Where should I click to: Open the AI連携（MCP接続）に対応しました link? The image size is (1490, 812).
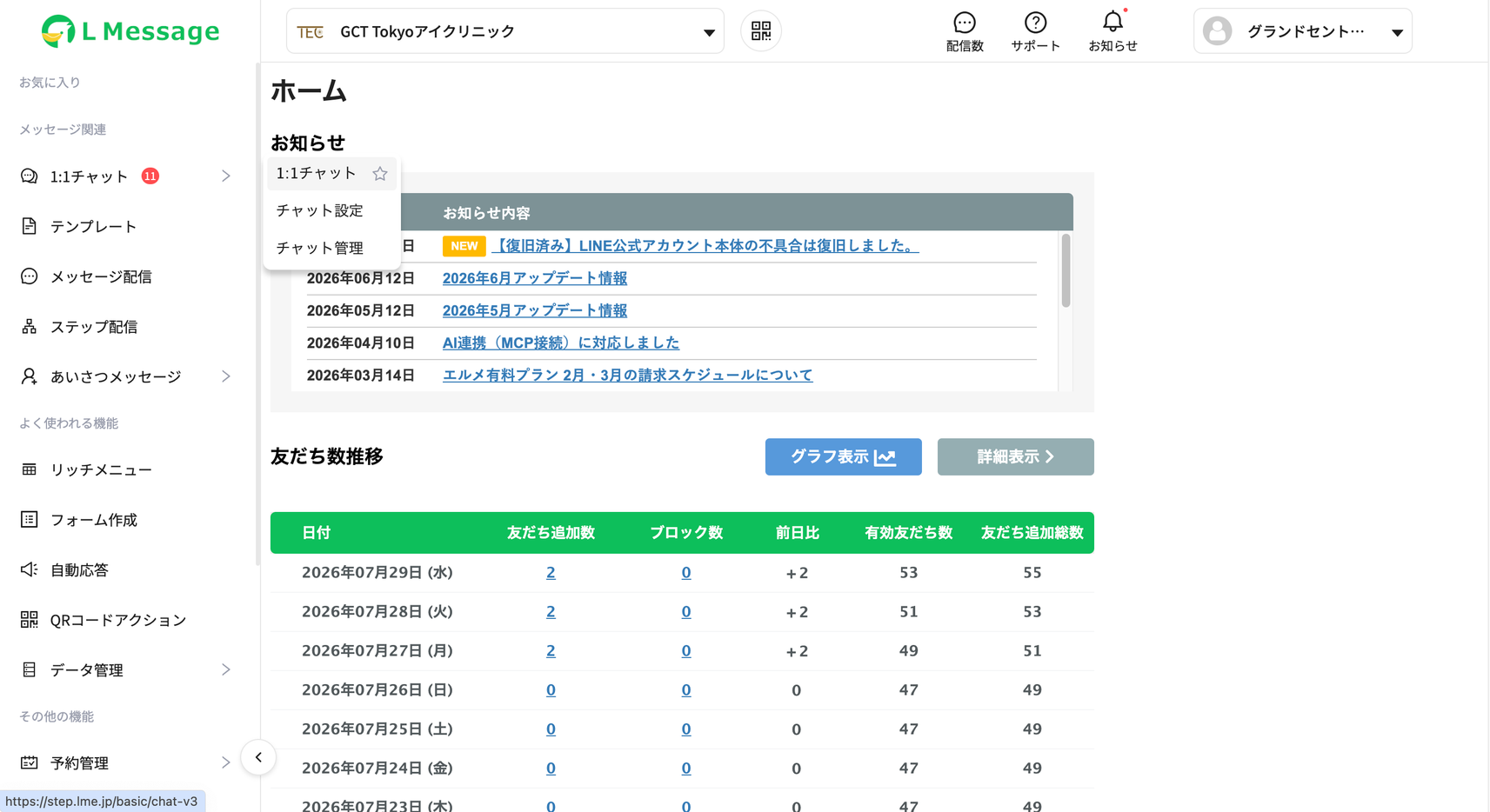(561, 343)
